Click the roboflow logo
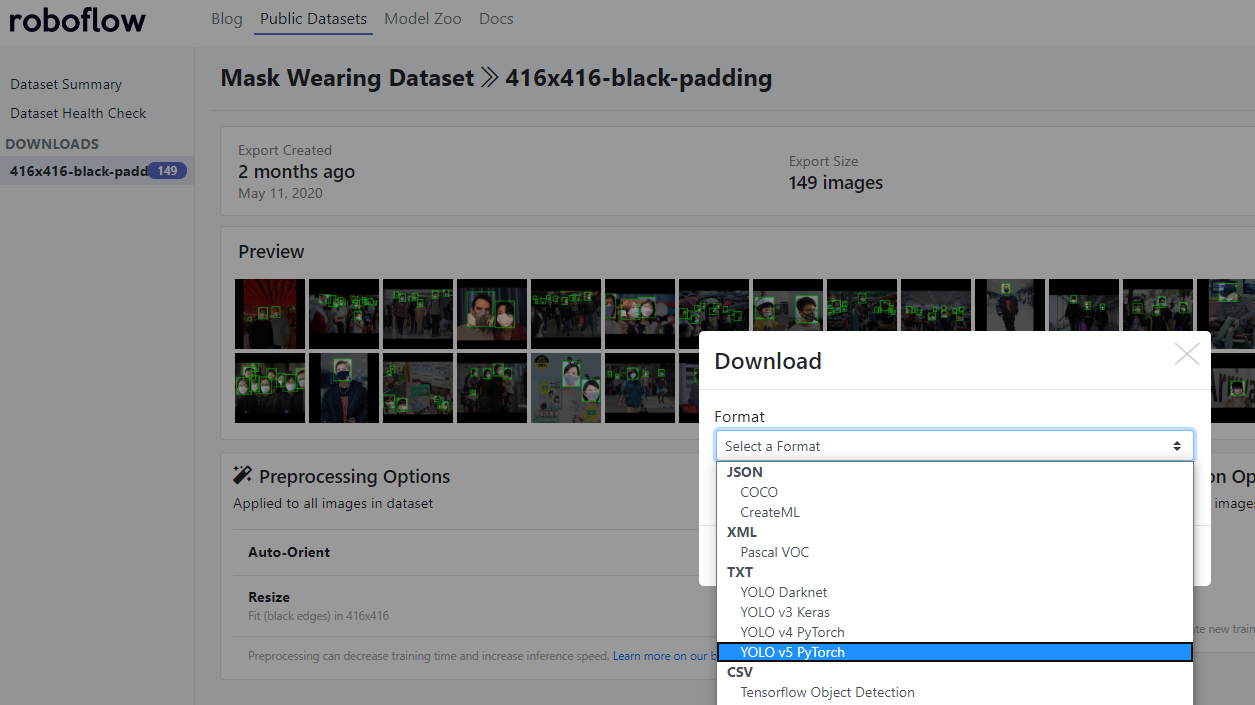This screenshot has height=705, width=1255. click(x=78, y=19)
